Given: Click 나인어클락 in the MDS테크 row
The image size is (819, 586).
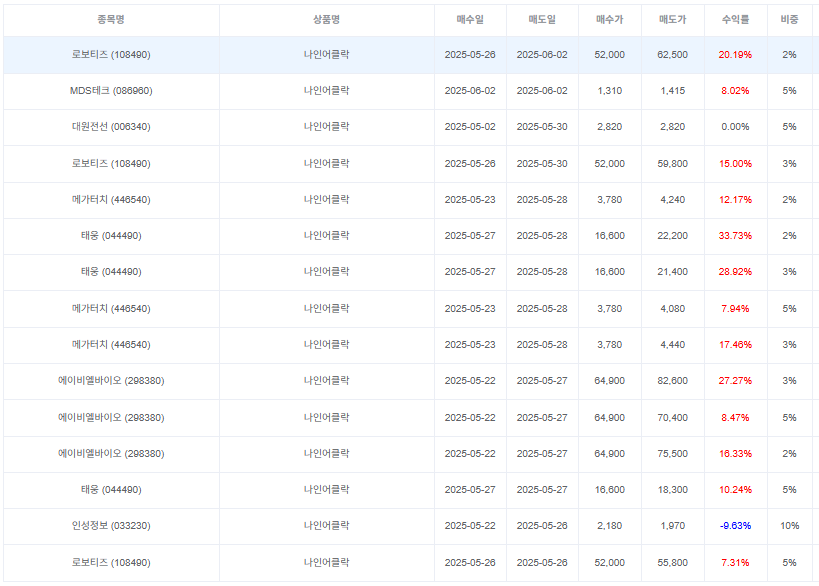Looking at the screenshot, I should 326,91.
